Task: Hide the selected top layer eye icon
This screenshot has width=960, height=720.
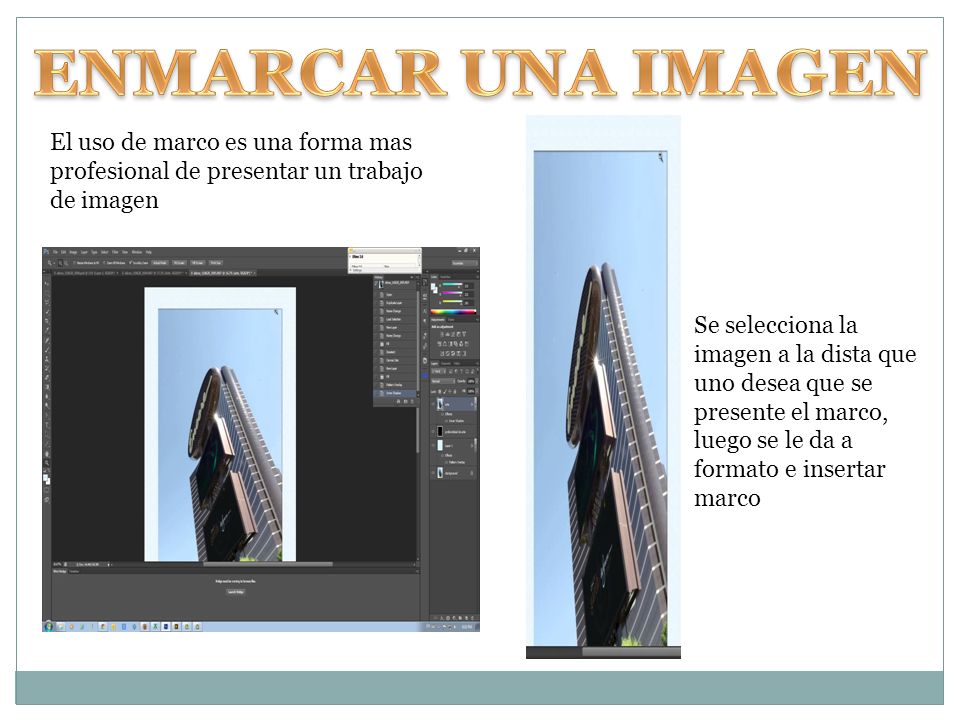Action: click(433, 405)
